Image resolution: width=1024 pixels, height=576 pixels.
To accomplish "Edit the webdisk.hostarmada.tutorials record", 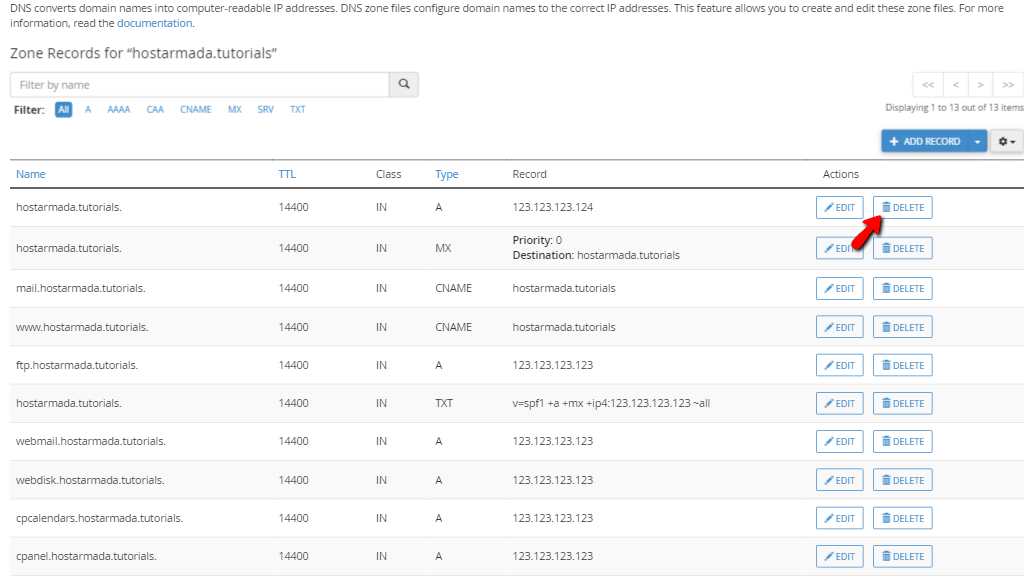I will (839, 480).
